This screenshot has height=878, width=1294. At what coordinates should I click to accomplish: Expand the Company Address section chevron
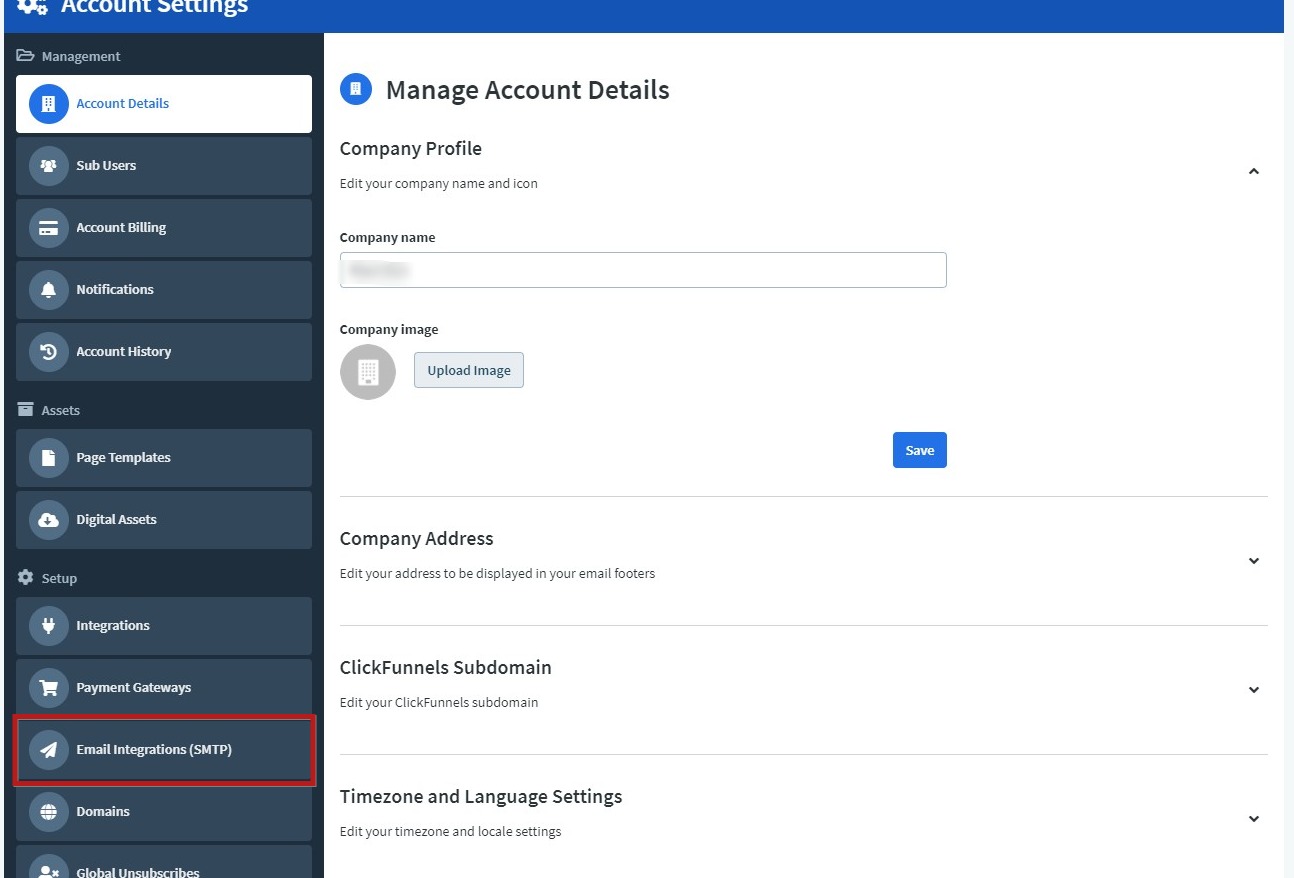(1254, 561)
